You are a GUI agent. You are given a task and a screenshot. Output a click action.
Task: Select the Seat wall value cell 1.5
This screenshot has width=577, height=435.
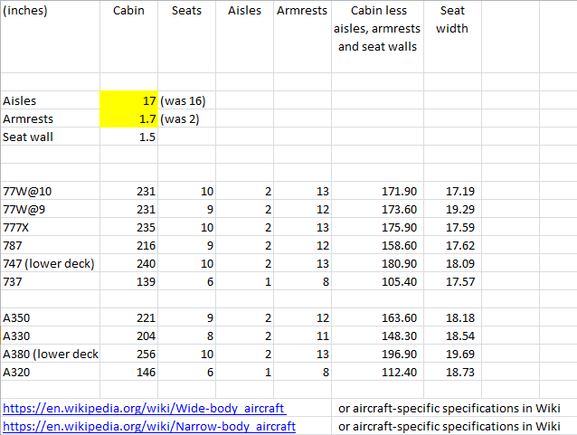[x=129, y=137]
